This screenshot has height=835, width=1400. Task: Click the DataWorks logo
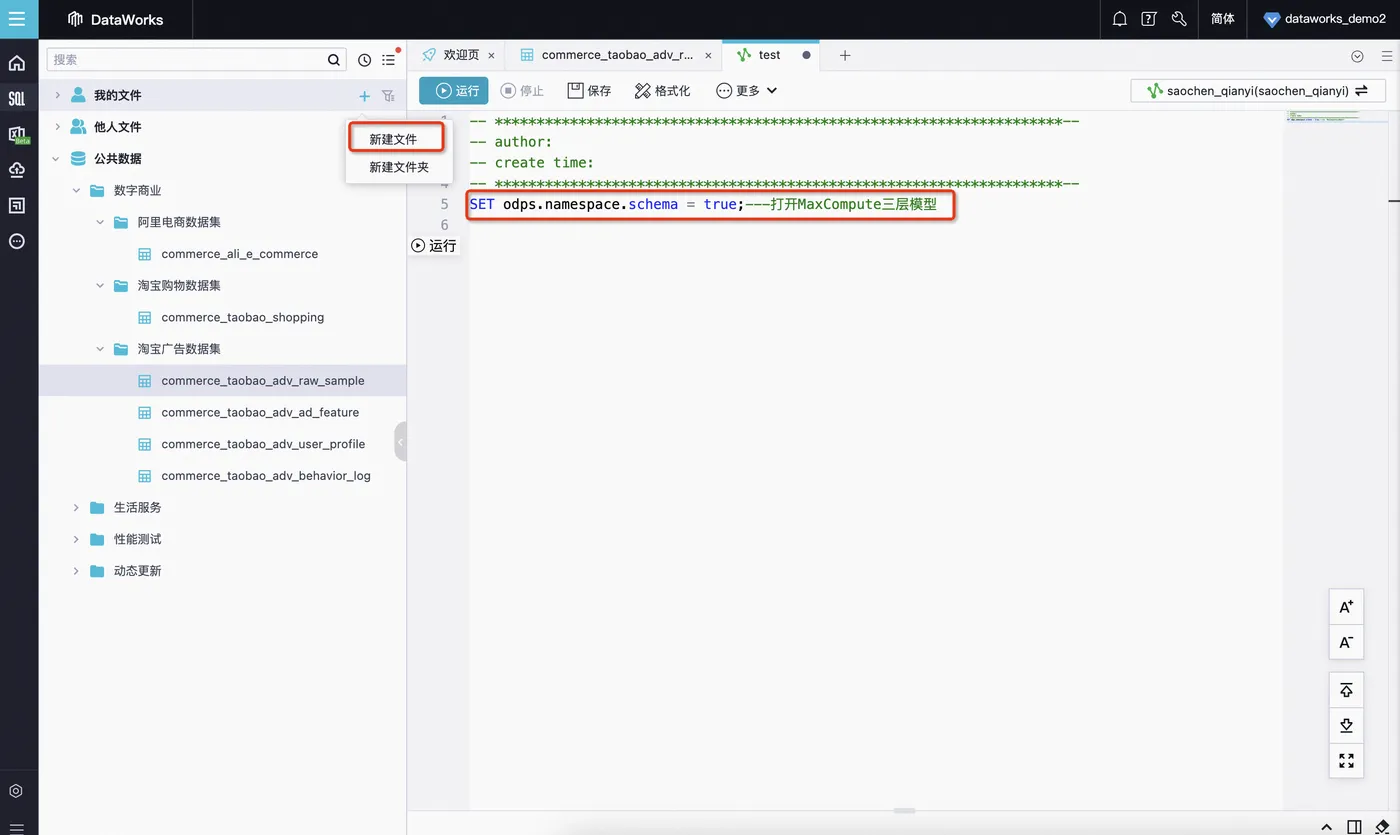click(115, 19)
